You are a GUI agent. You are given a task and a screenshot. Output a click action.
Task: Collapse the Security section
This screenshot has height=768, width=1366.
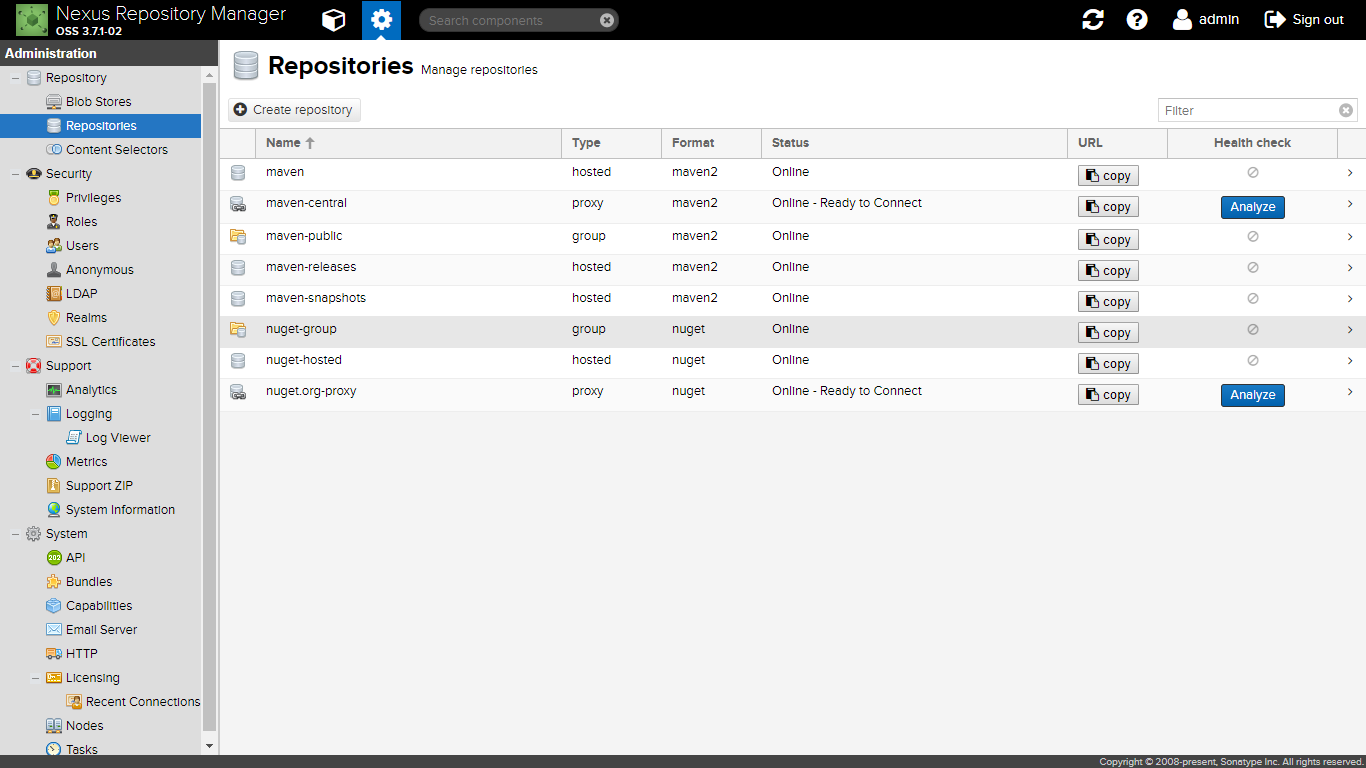point(14,173)
